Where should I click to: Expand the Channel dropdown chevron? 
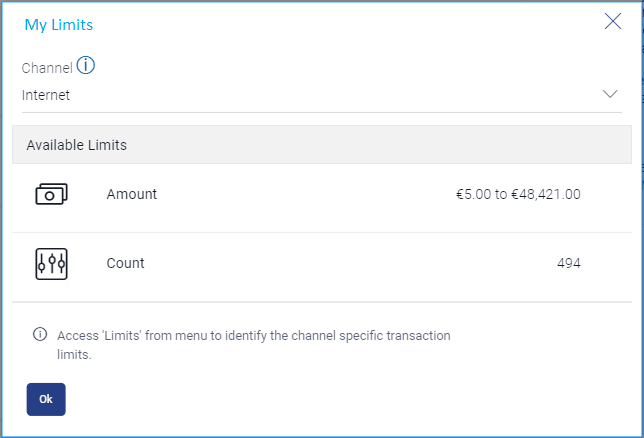coord(611,94)
